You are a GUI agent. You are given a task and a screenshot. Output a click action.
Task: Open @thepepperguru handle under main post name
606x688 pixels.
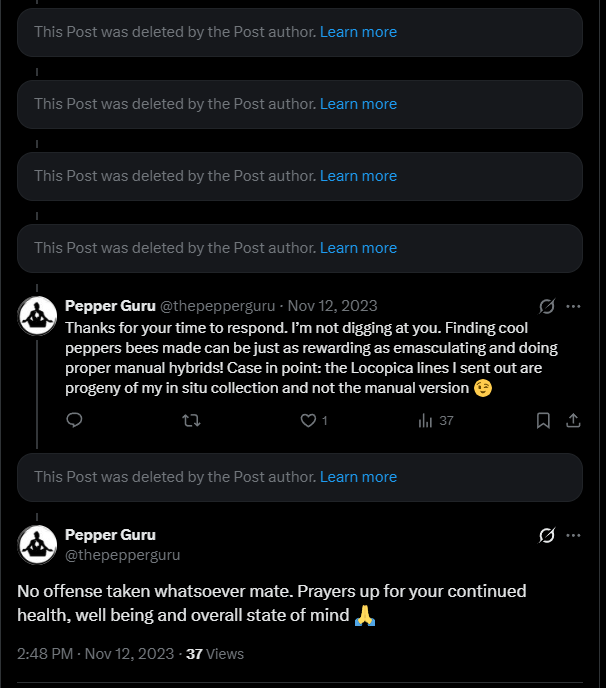tap(122, 554)
